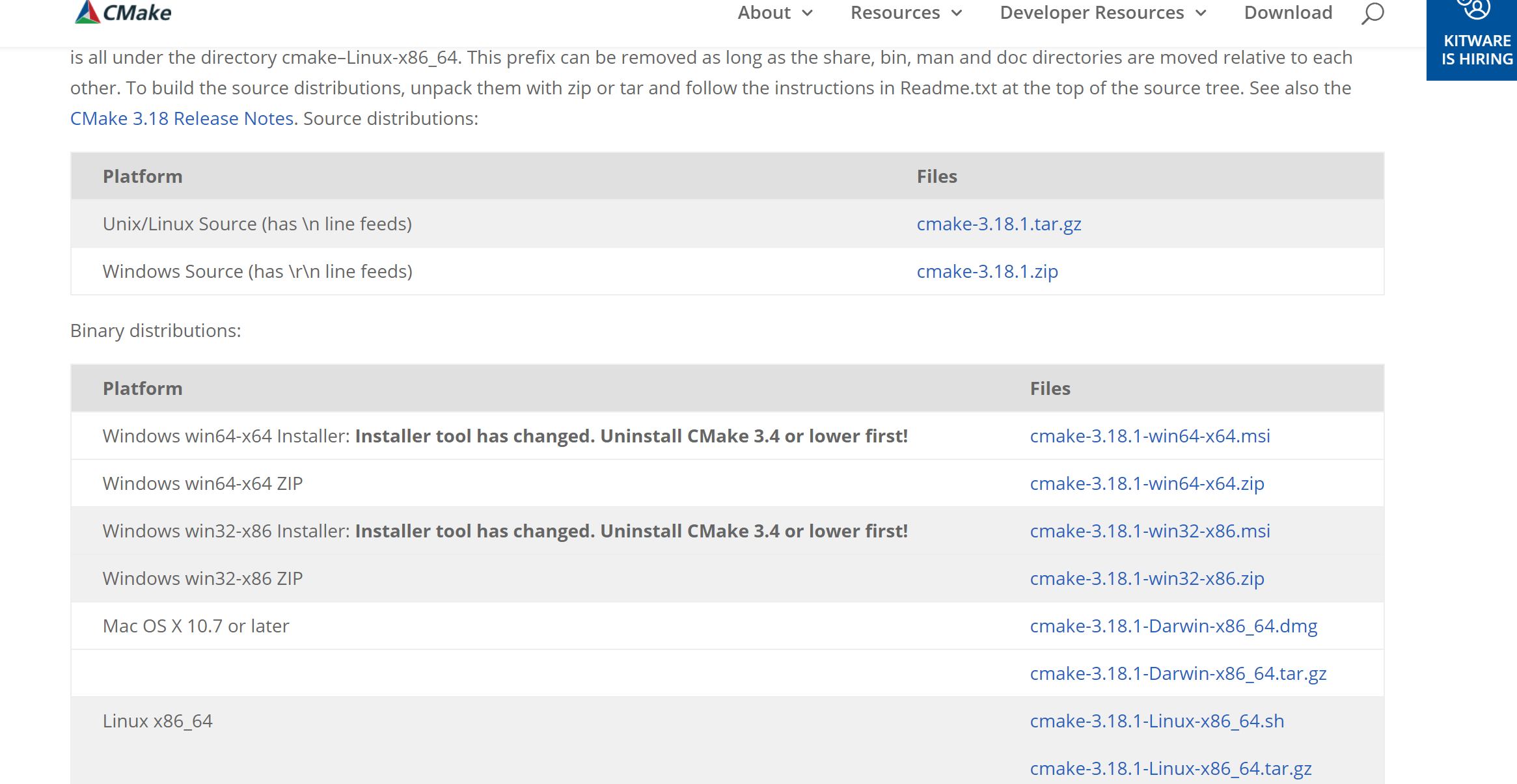The height and width of the screenshot is (784, 1517).
Task: Click the Resources menu label
Action: 895,13
